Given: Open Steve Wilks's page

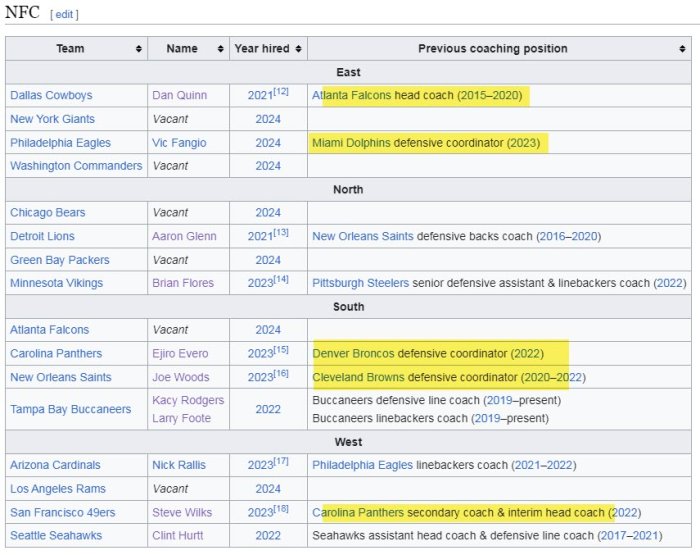Looking at the screenshot, I should pos(182,512).
